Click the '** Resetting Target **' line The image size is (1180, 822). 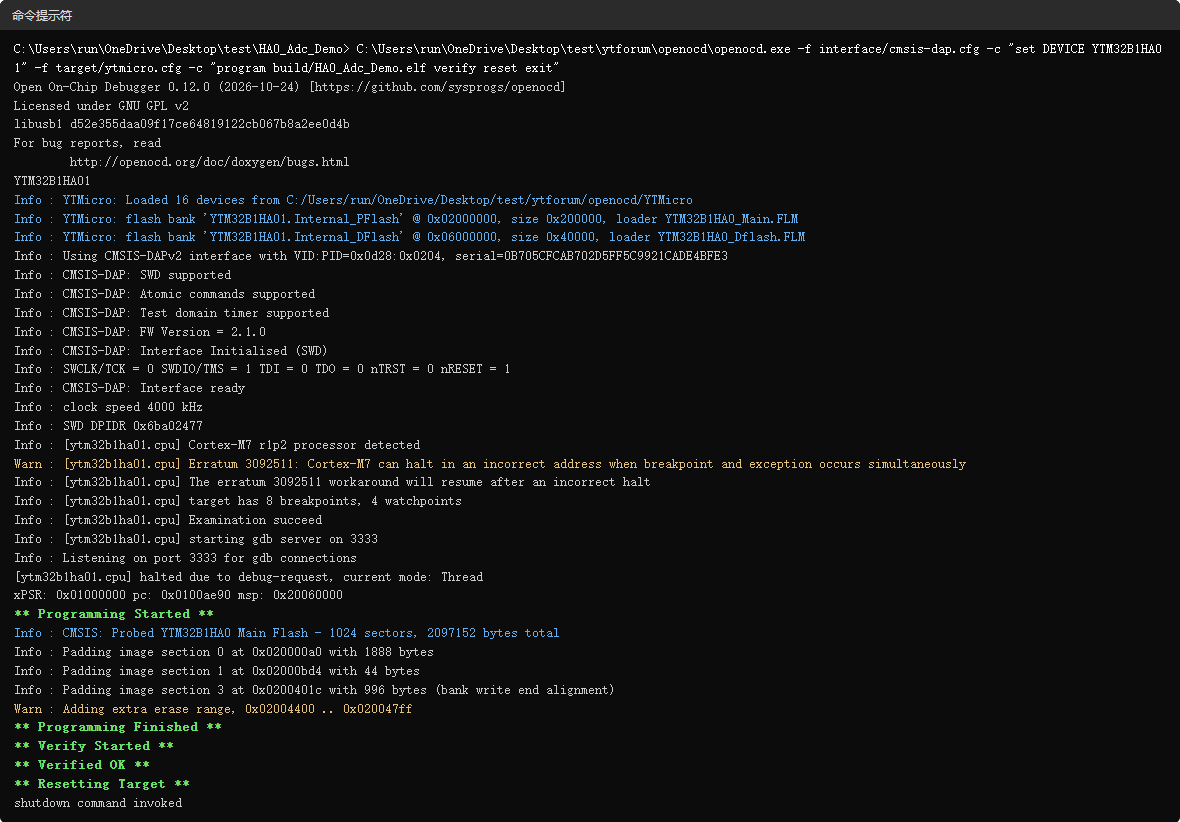[102, 784]
